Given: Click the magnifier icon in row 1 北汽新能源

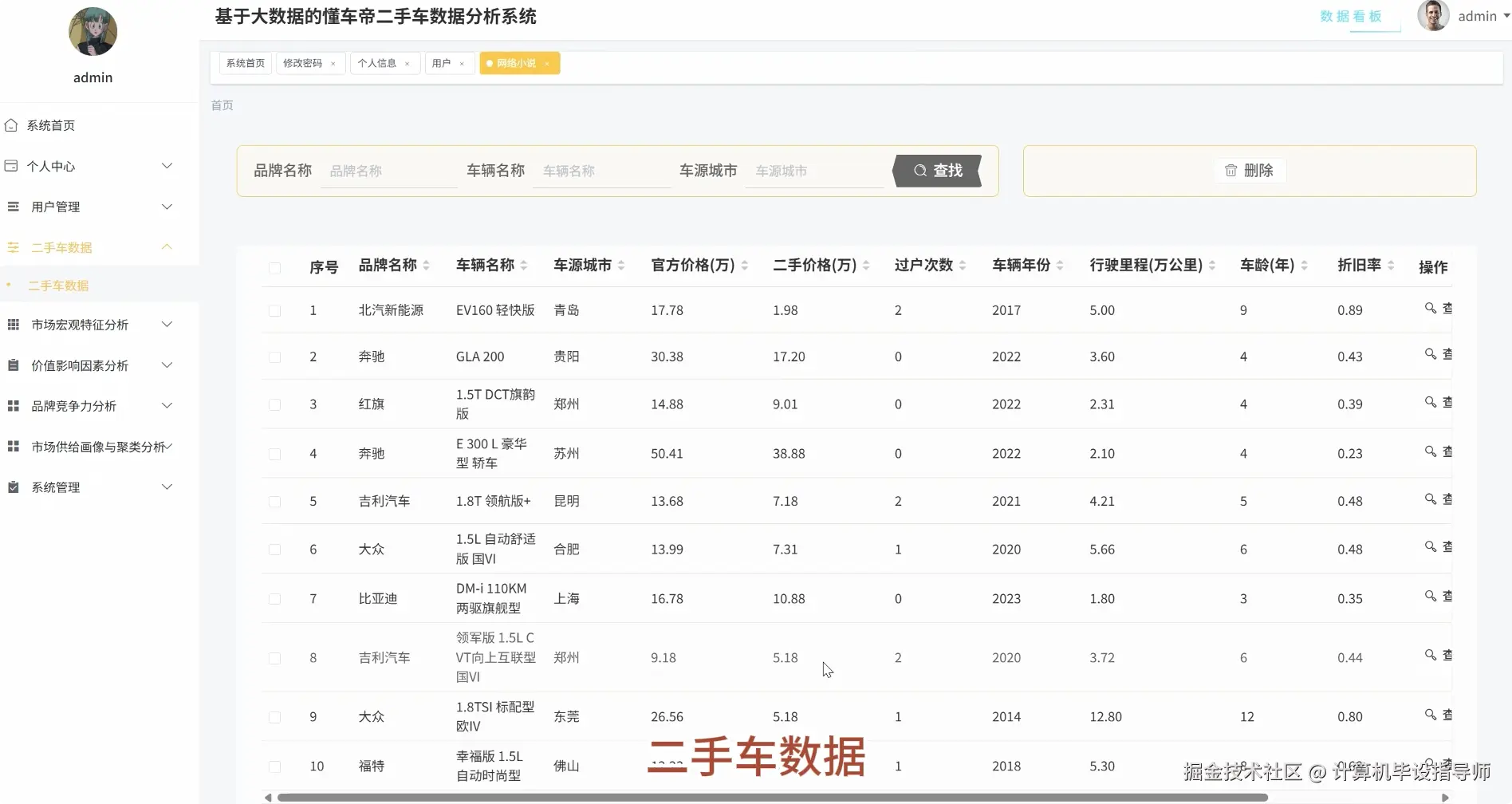Looking at the screenshot, I should coord(1431,308).
